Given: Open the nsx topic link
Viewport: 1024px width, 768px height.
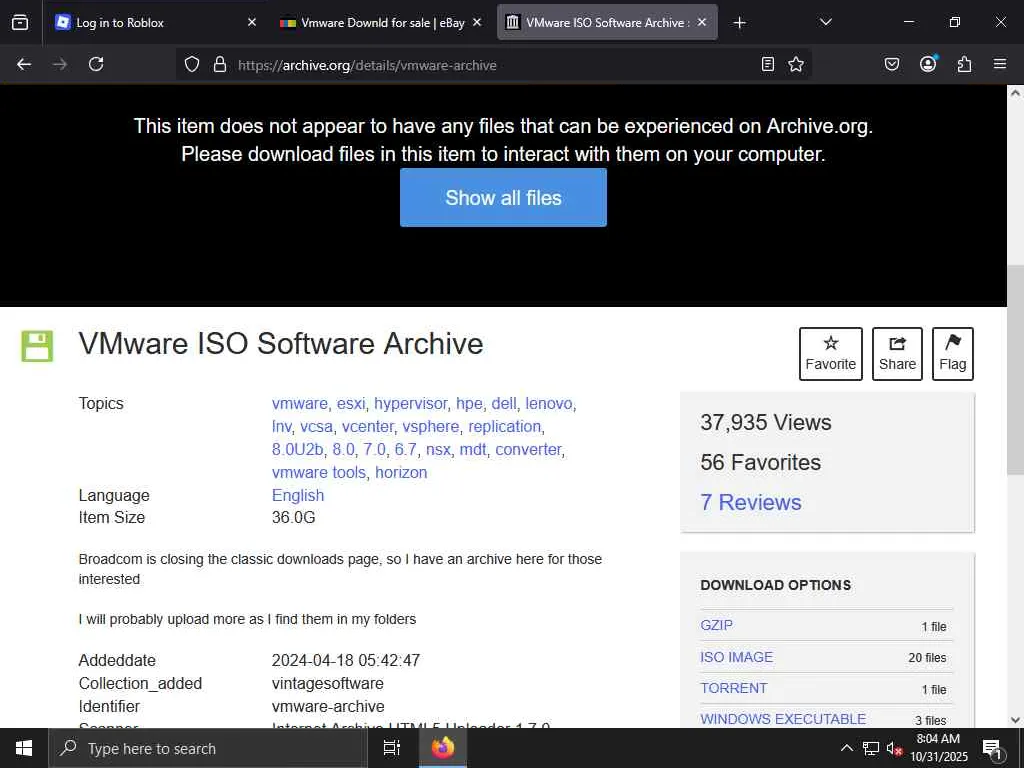Looking at the screenshot, I should coord(438,449).
